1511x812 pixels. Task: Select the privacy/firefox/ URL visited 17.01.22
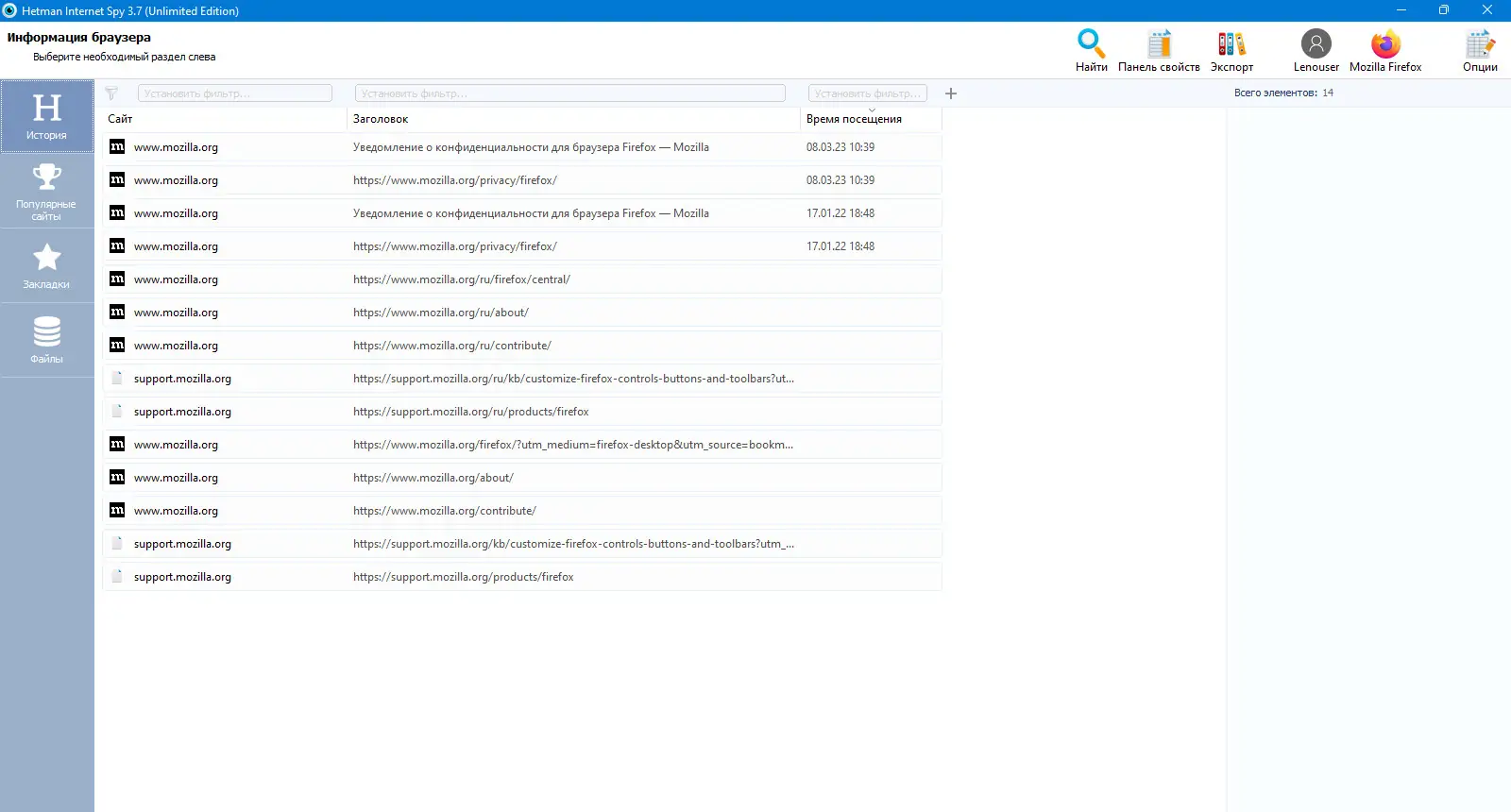click(x=455, y=246)
